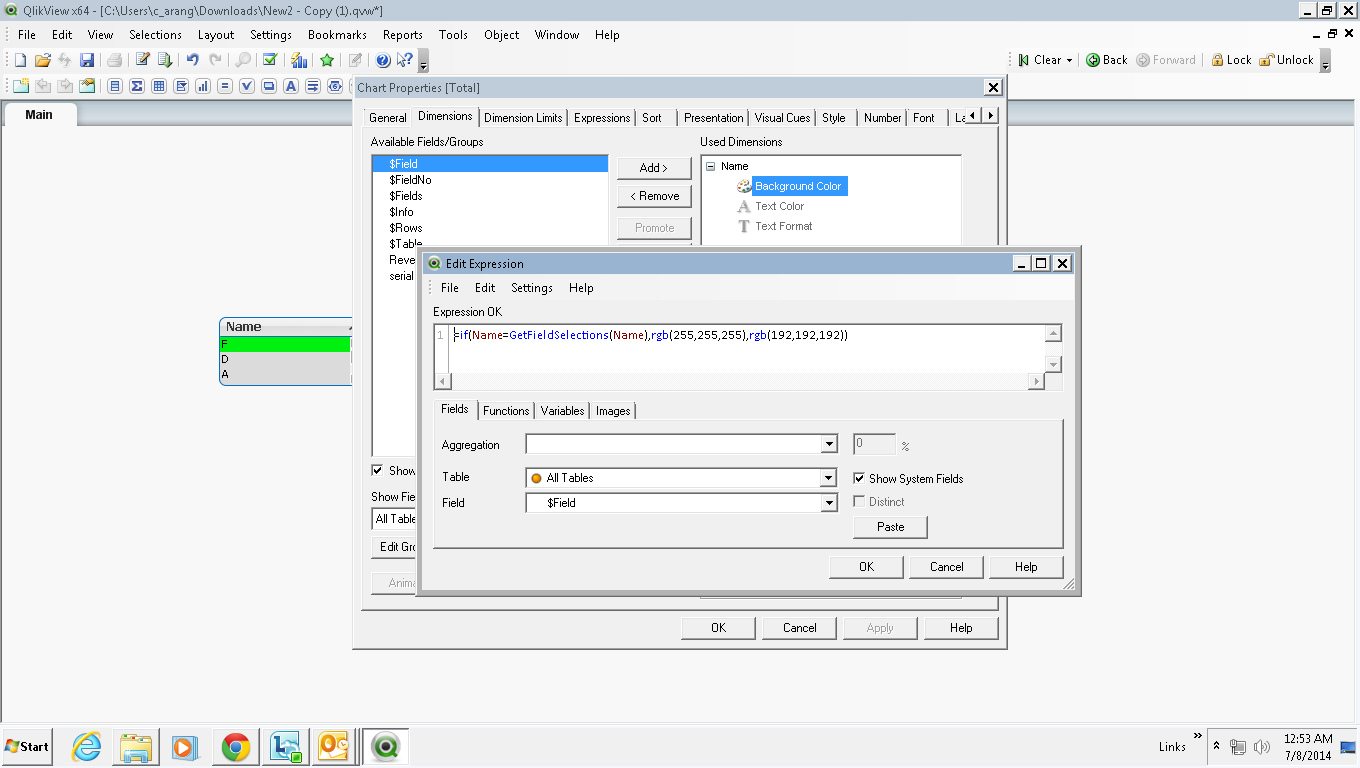Open the Expressions tab in Chart Properties
1360x768 pixels.
601,118
